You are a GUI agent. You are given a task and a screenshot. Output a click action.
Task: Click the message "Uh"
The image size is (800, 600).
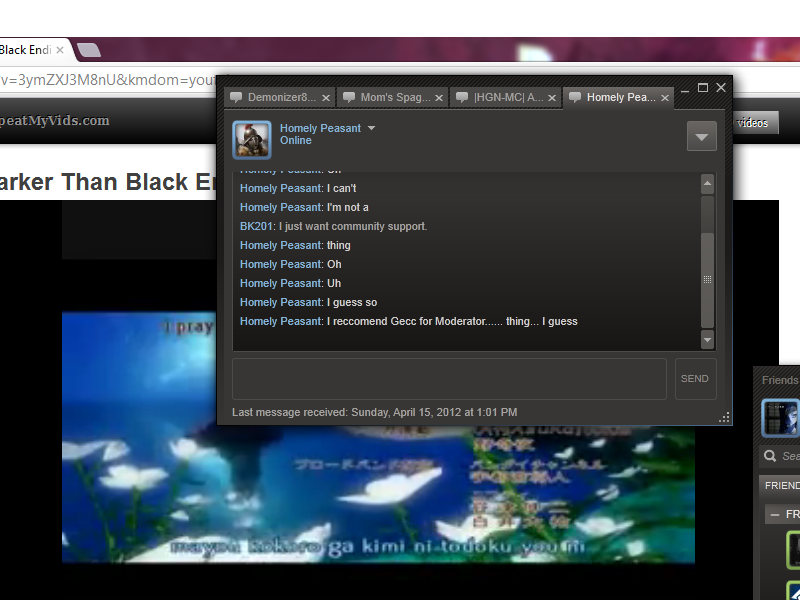[290, 283]
